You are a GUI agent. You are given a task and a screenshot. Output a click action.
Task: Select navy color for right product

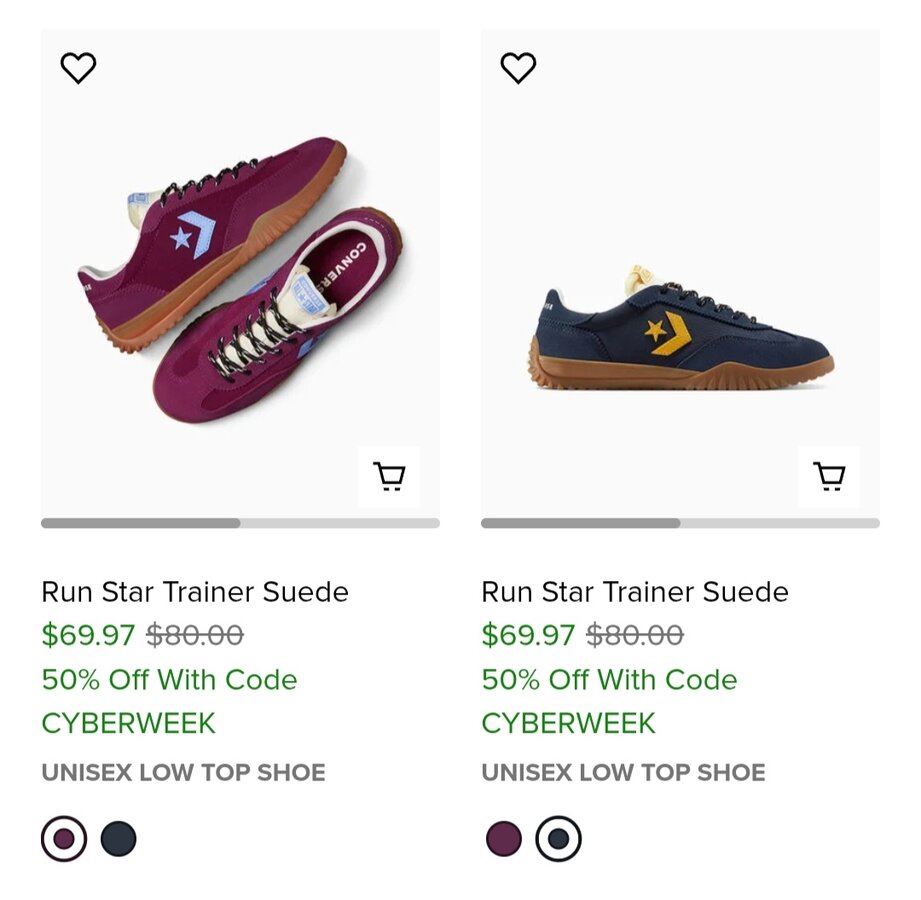click(x=558, y=839)
